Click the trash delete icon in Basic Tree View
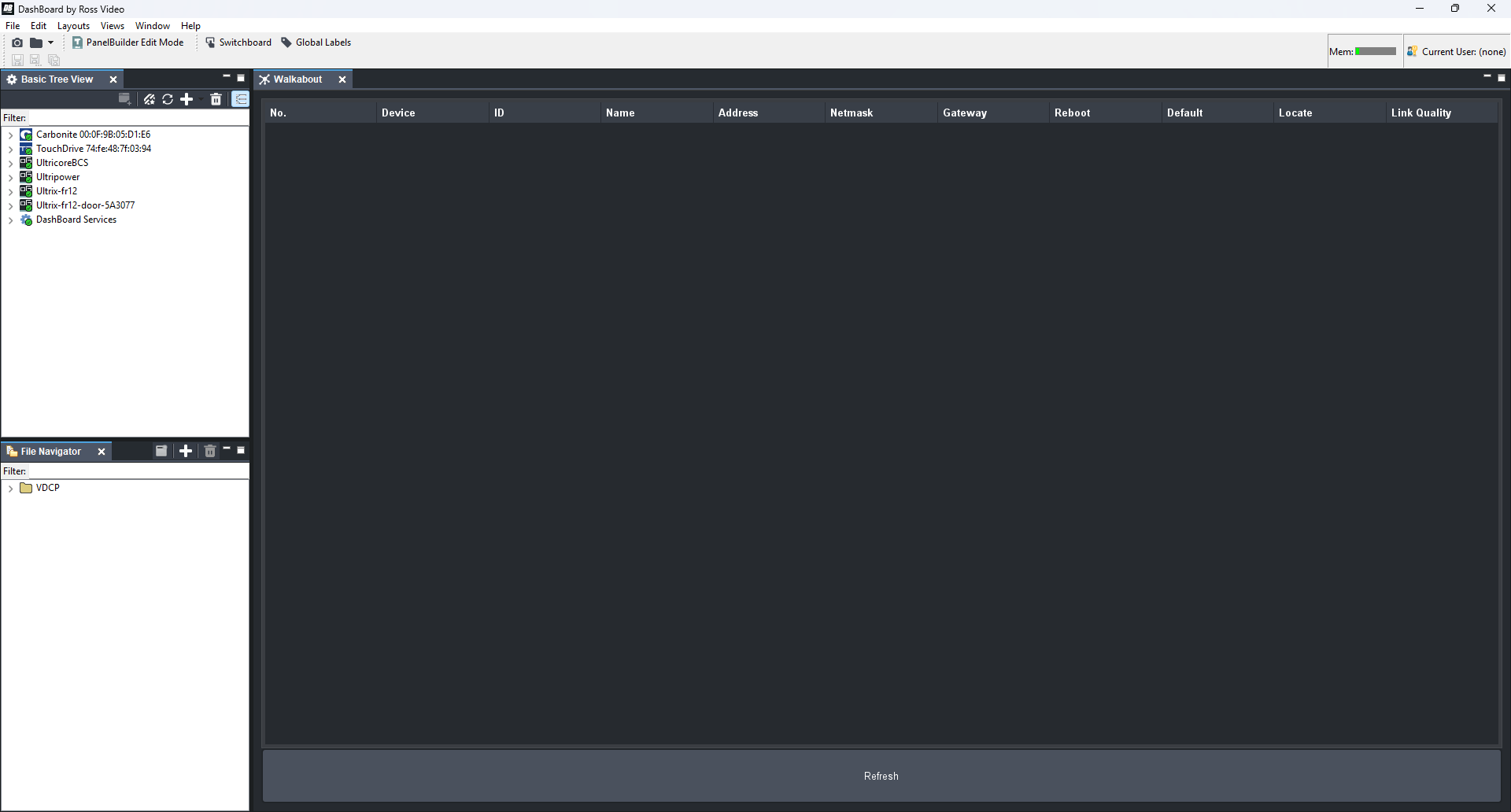The image size is (1511, 812). [x=216, y=99]
